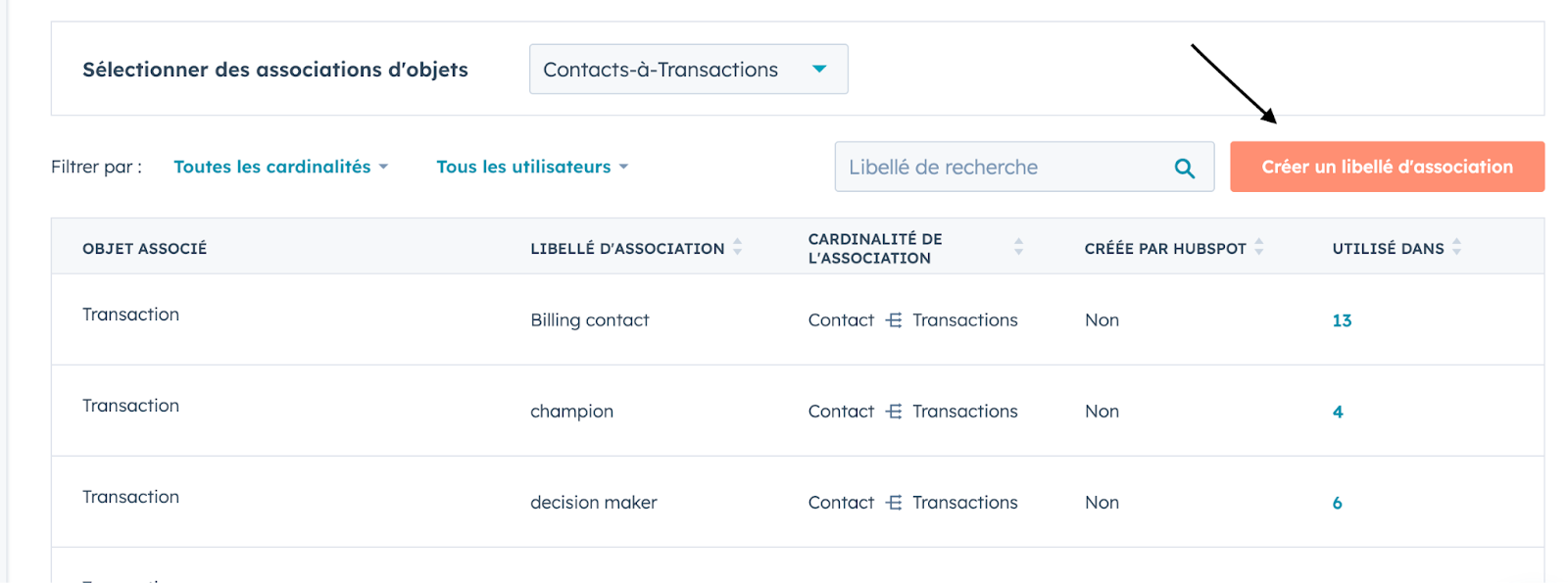Focus the Libellé de recherche field

[x=1024, y=167]
